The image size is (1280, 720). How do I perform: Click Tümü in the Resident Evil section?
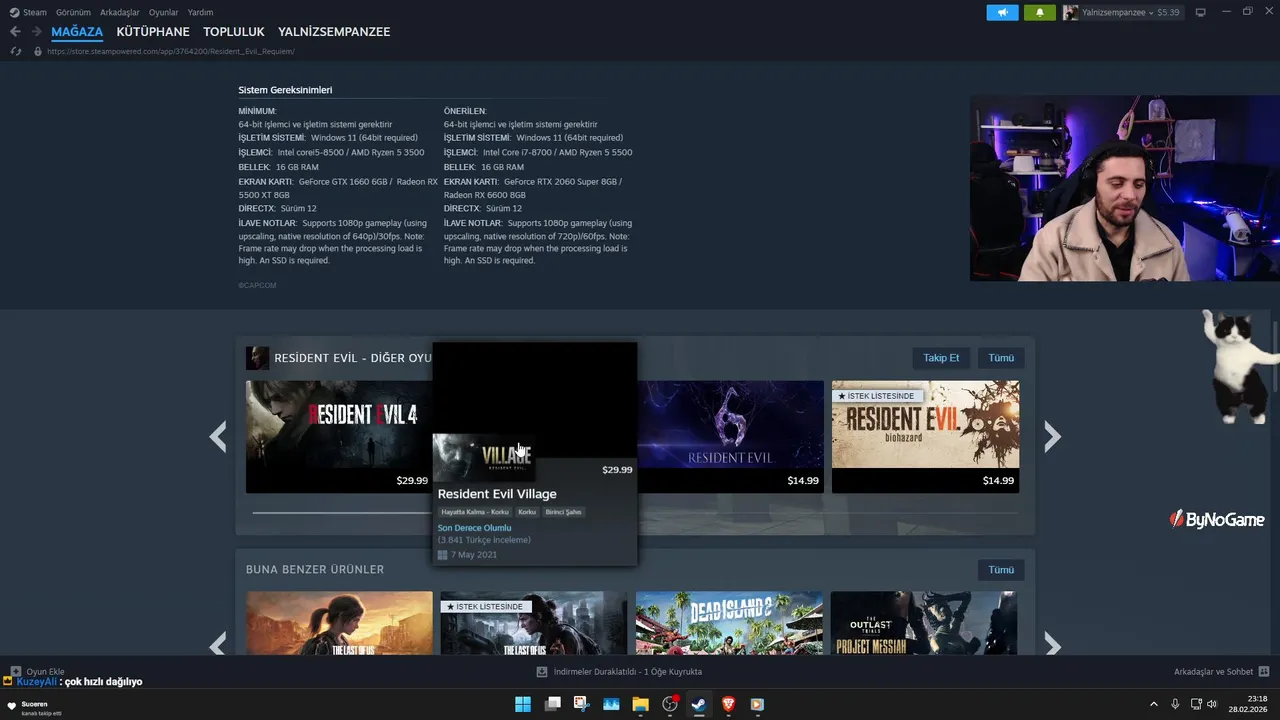click(1001, 358)
